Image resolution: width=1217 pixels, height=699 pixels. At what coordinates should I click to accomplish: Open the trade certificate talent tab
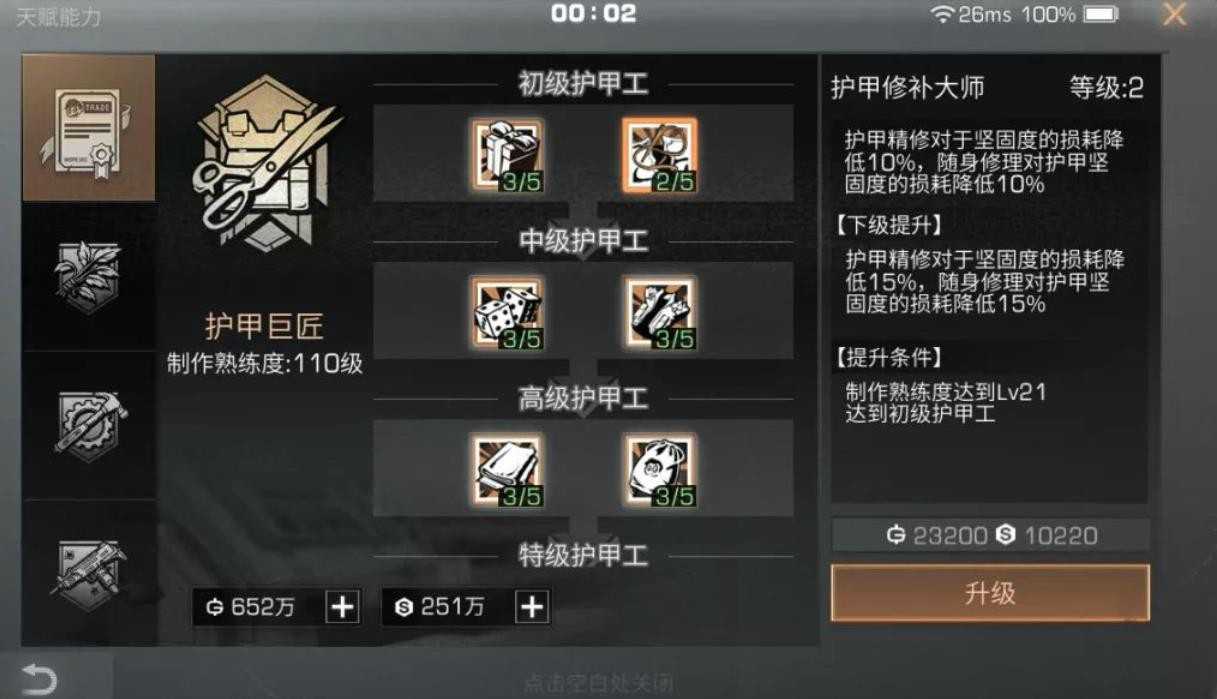point(89,128)
